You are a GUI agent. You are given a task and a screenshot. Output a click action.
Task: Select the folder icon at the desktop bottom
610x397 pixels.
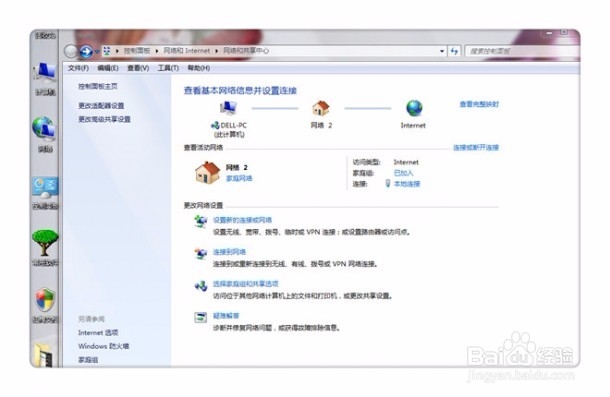[x=44, y=355]
